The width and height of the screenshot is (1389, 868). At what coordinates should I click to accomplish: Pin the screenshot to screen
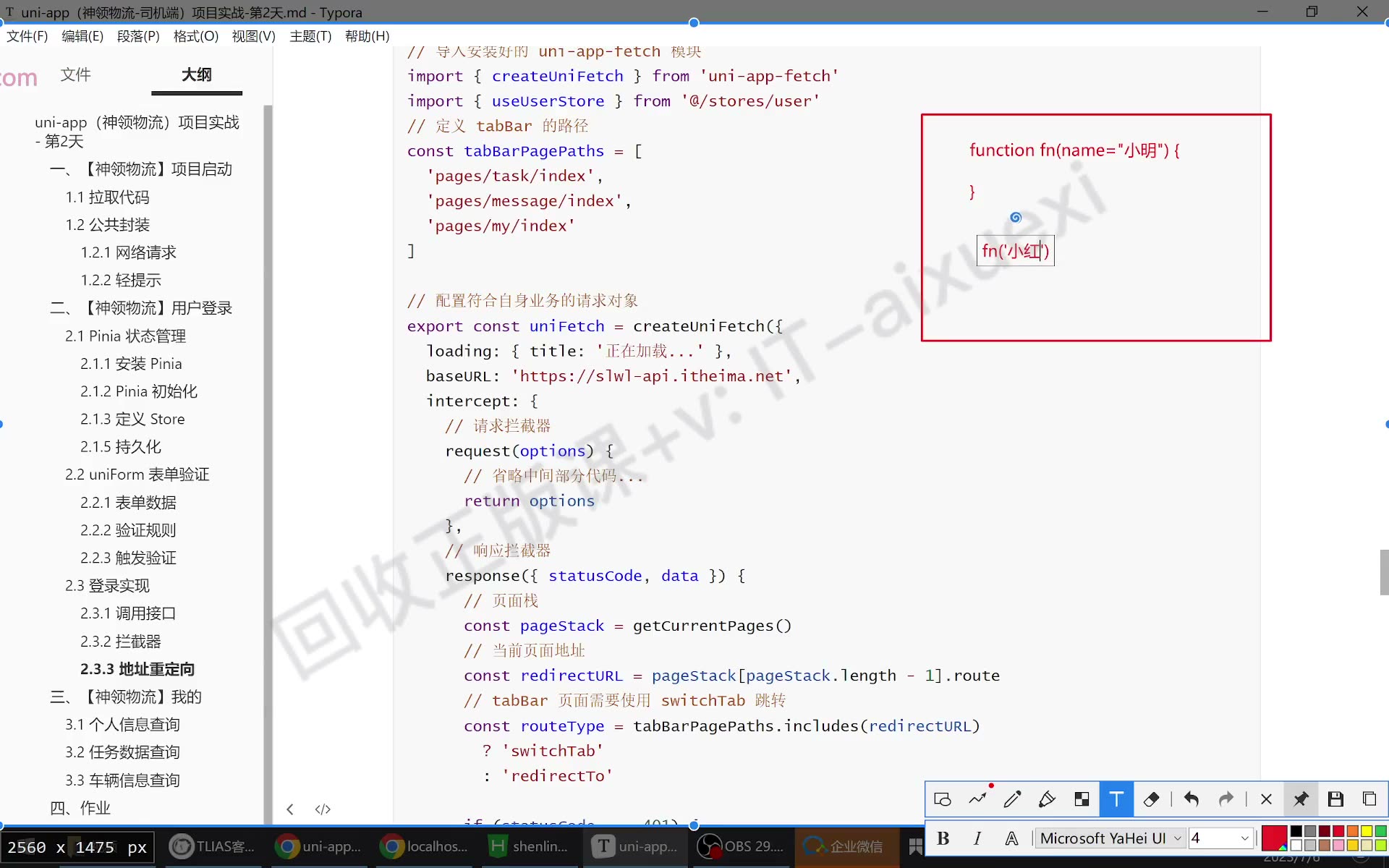[x=1301, y=799]
